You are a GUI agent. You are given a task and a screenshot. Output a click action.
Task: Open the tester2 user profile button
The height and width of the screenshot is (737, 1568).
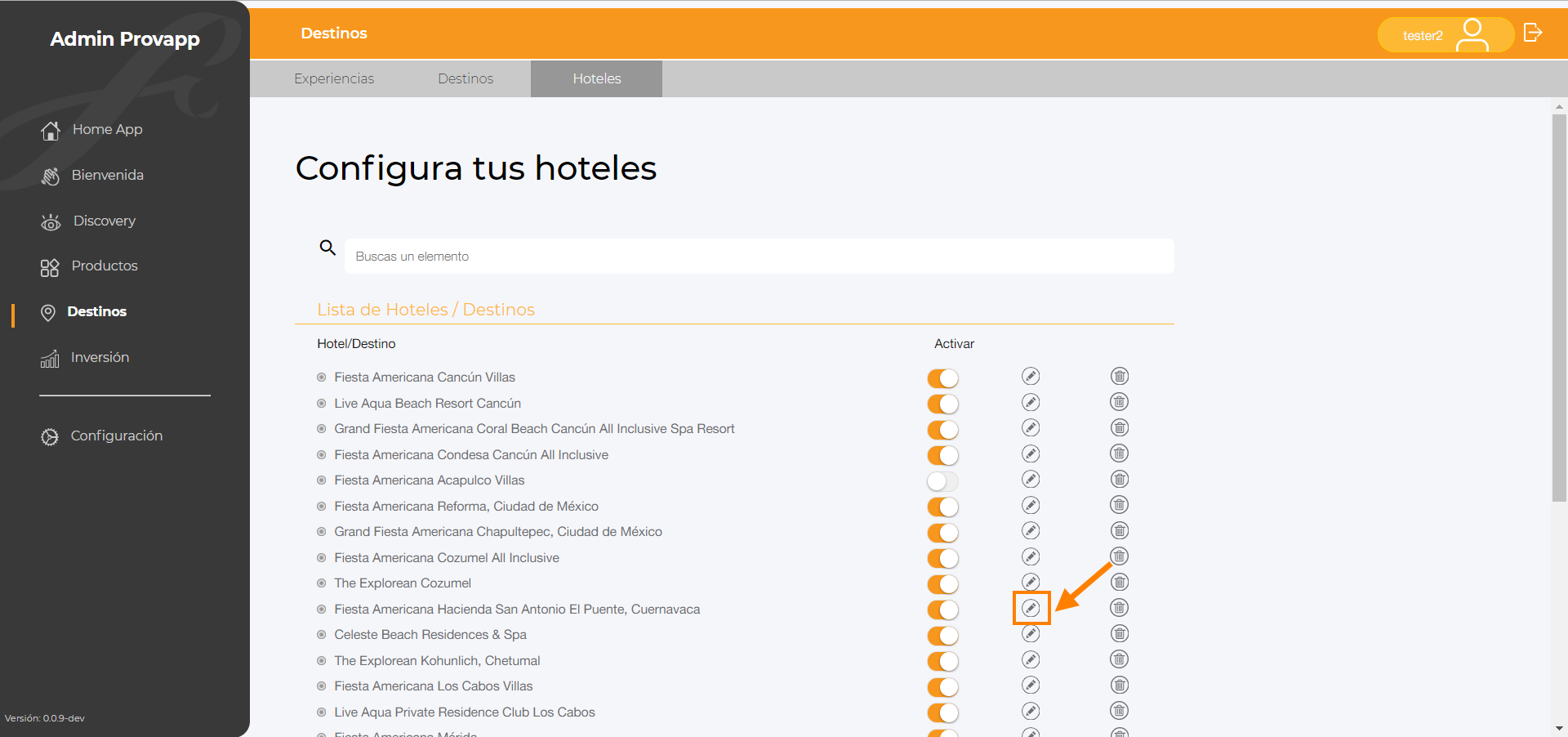coord(1445,35)
